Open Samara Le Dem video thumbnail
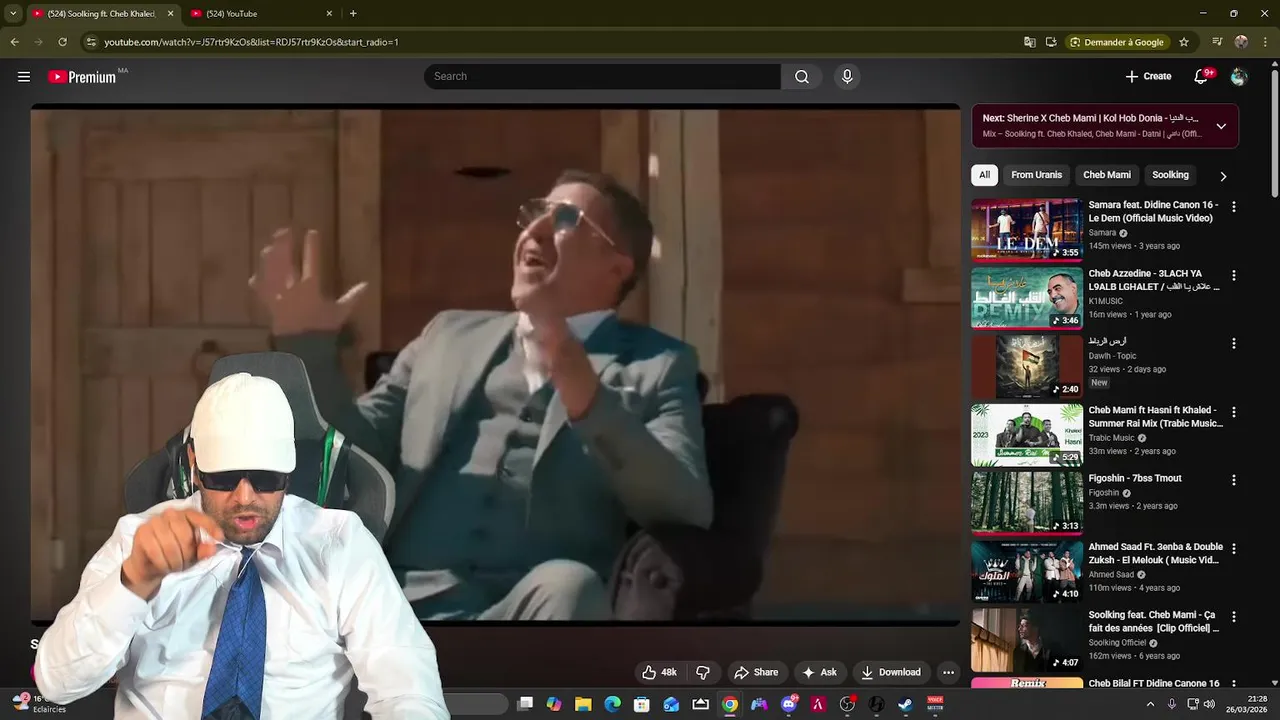1280x720 pixels. [1027, 229]
